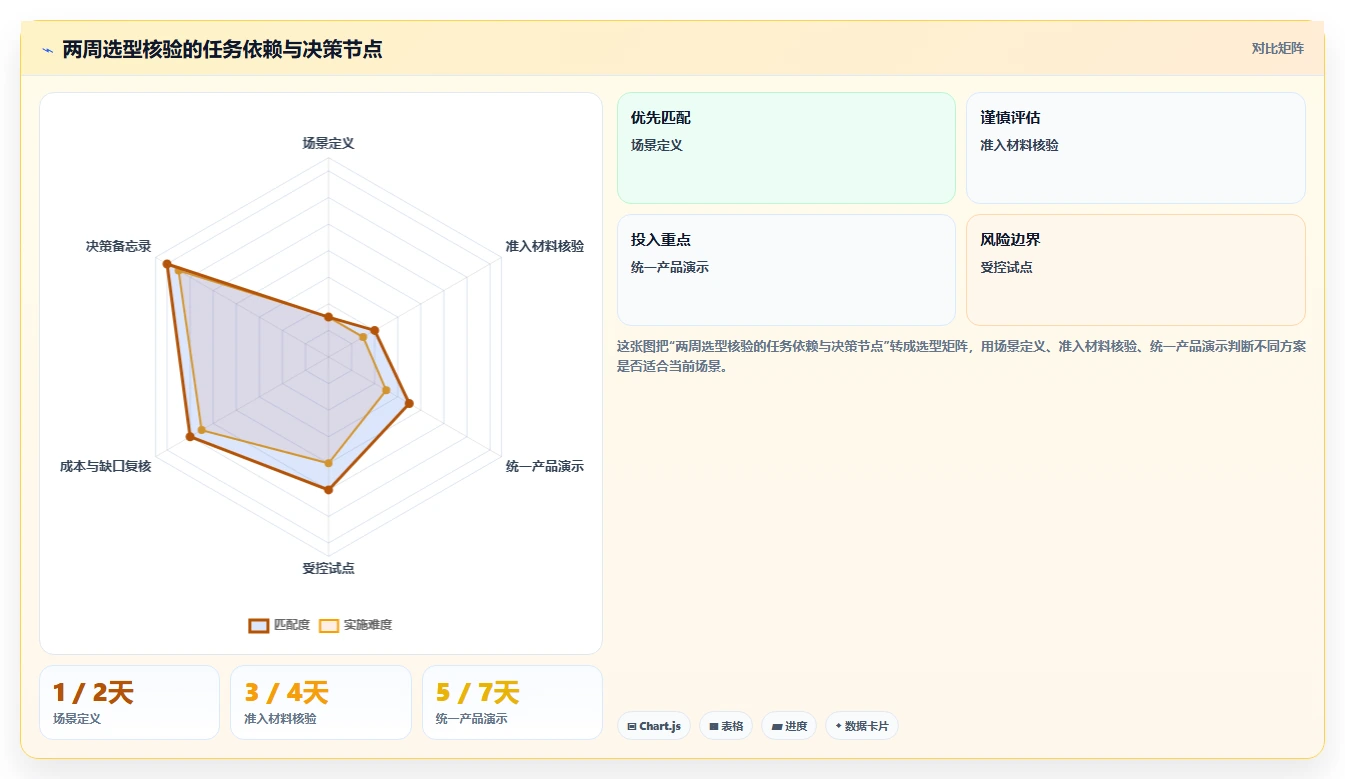Open the Chart.js tag chip
1345x779 pixels.
point(654,726)
